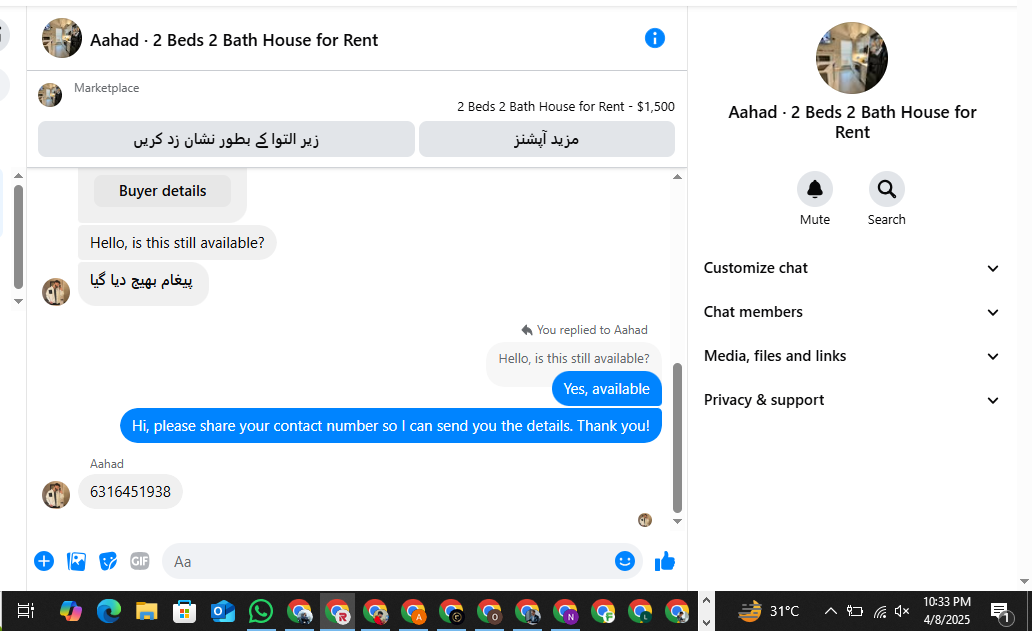Open WhatsApp from the Windows taskbar
This screenshot has height=631, width=1032.
(x=261, y=612)
